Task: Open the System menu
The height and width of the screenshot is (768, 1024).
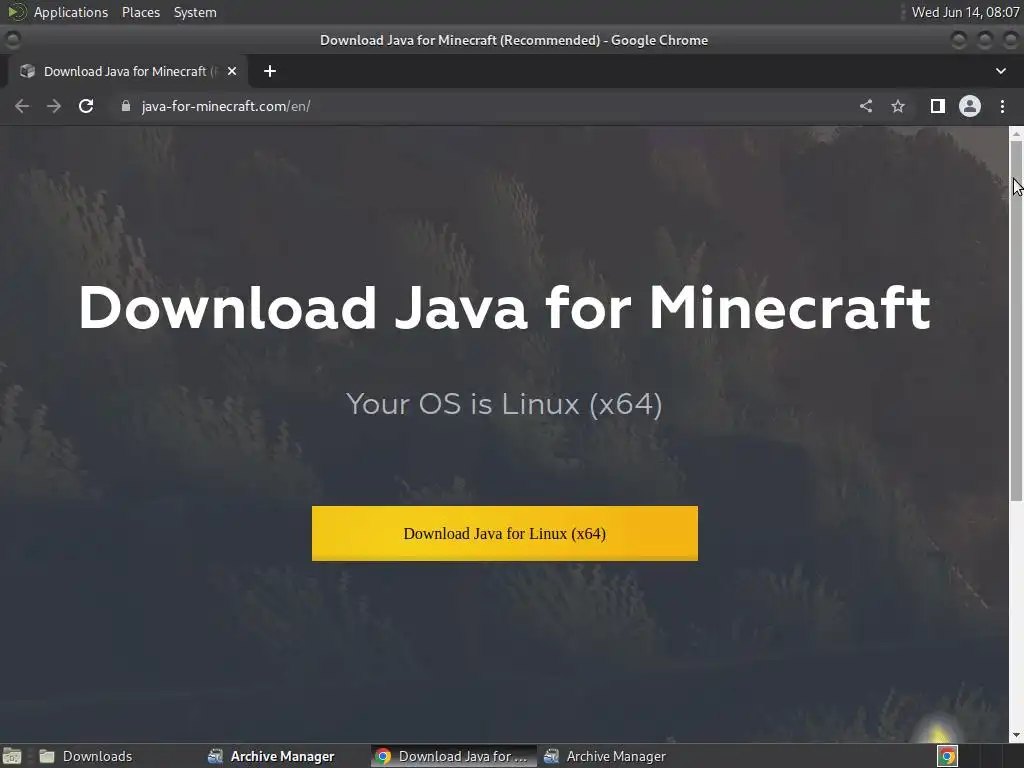Action: tap(195, 12)
